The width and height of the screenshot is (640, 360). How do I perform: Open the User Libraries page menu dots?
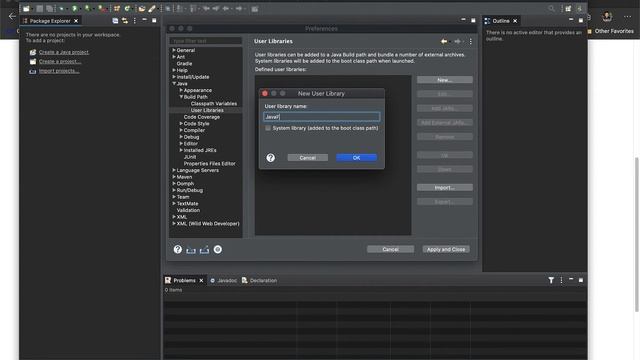point(471,41)
